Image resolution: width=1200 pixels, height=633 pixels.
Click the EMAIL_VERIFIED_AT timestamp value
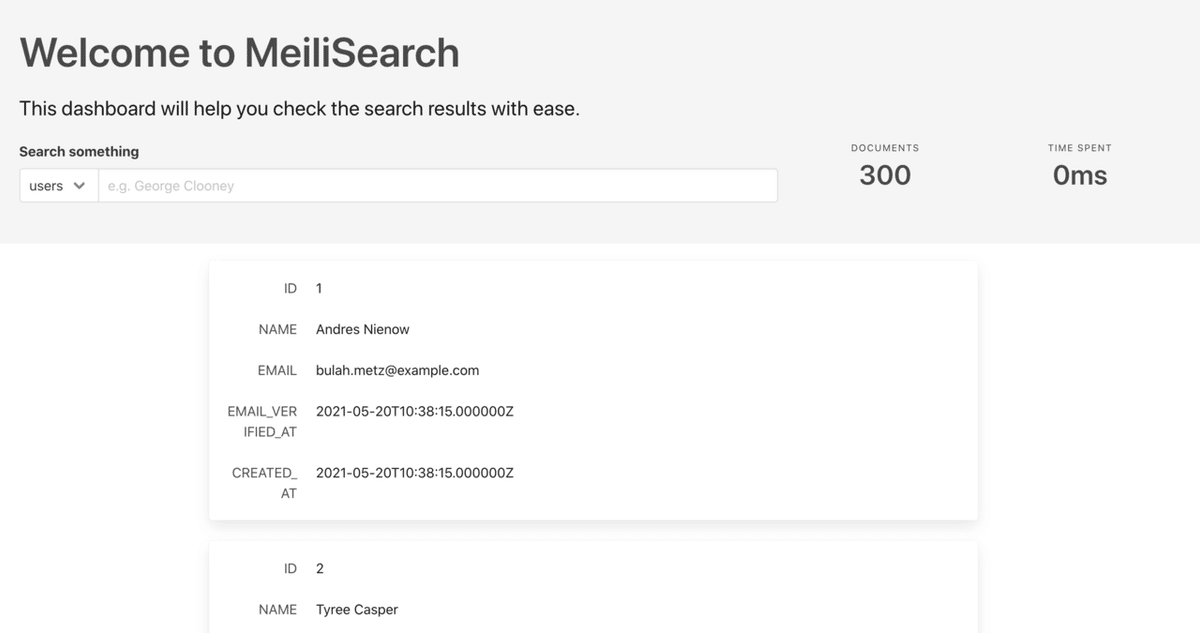click(414, 411)
